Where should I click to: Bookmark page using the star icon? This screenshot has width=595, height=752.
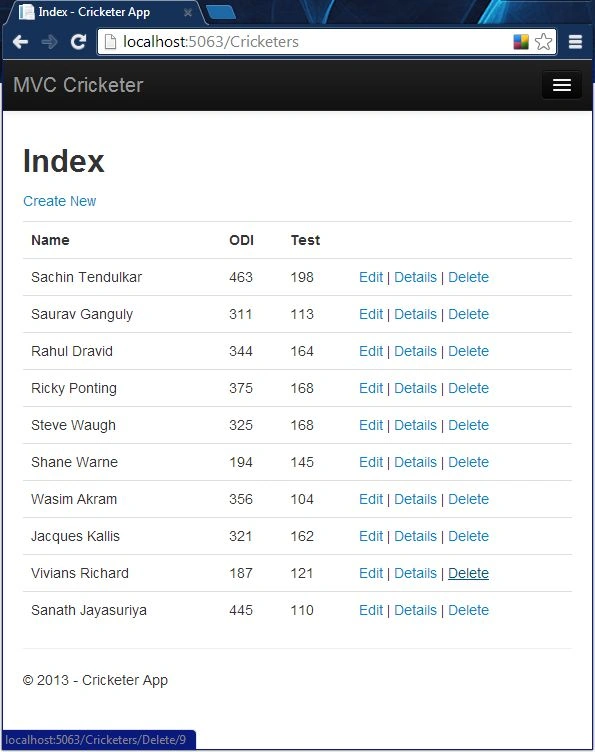543,42
